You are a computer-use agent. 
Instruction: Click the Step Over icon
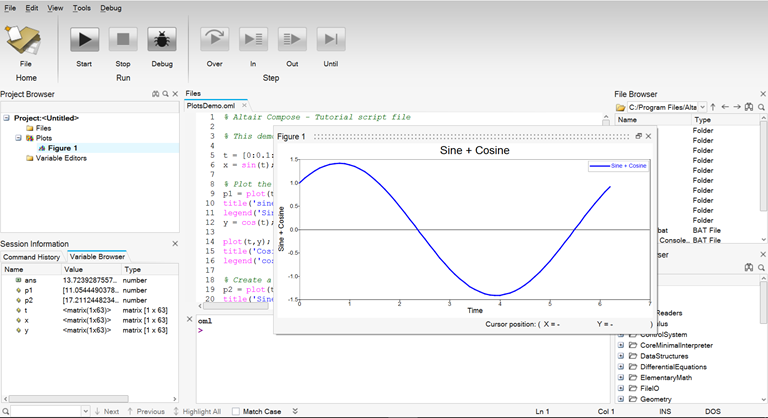point(214,40)
